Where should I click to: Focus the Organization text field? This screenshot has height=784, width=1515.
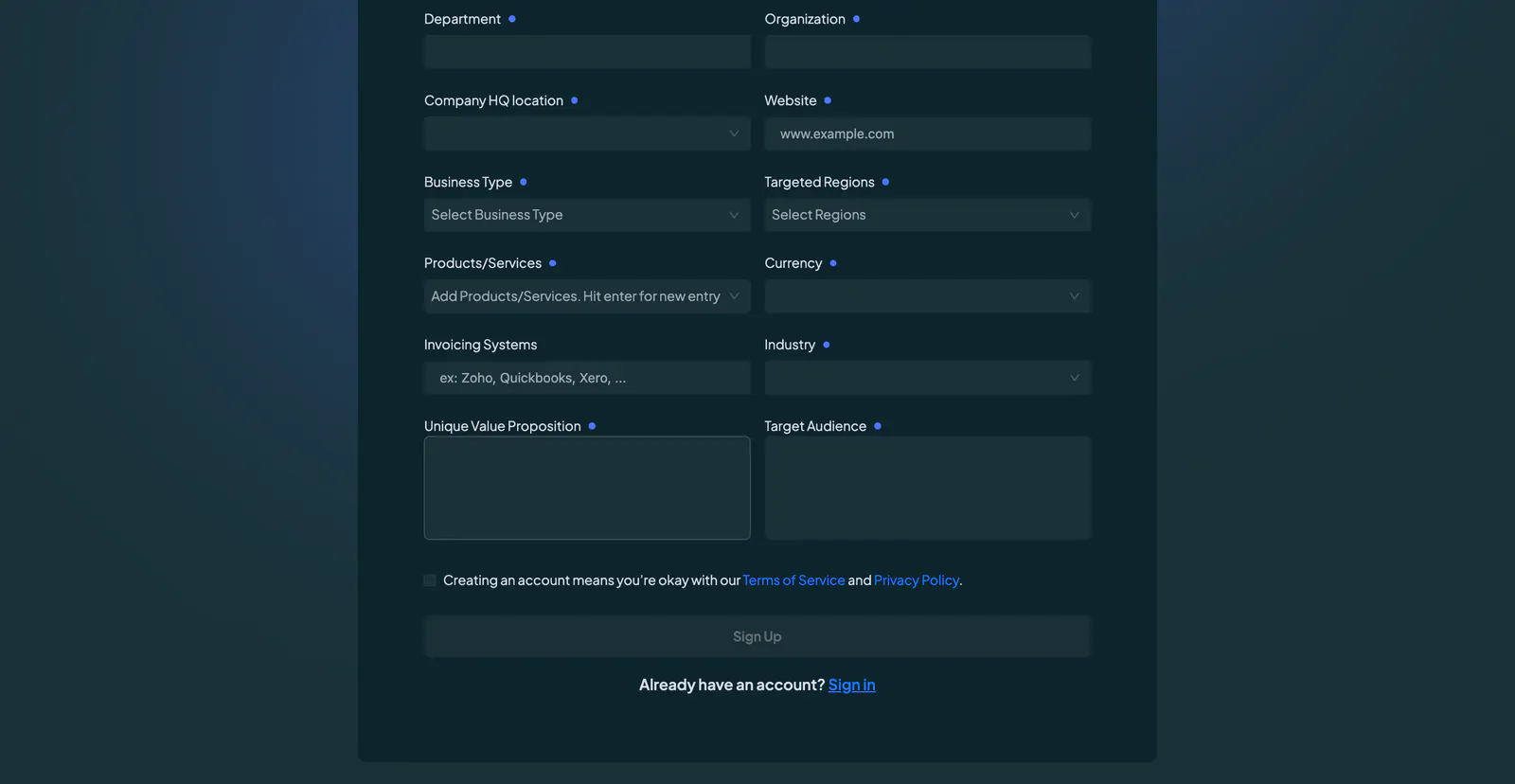pyautogui.click(x=928, y=52)
